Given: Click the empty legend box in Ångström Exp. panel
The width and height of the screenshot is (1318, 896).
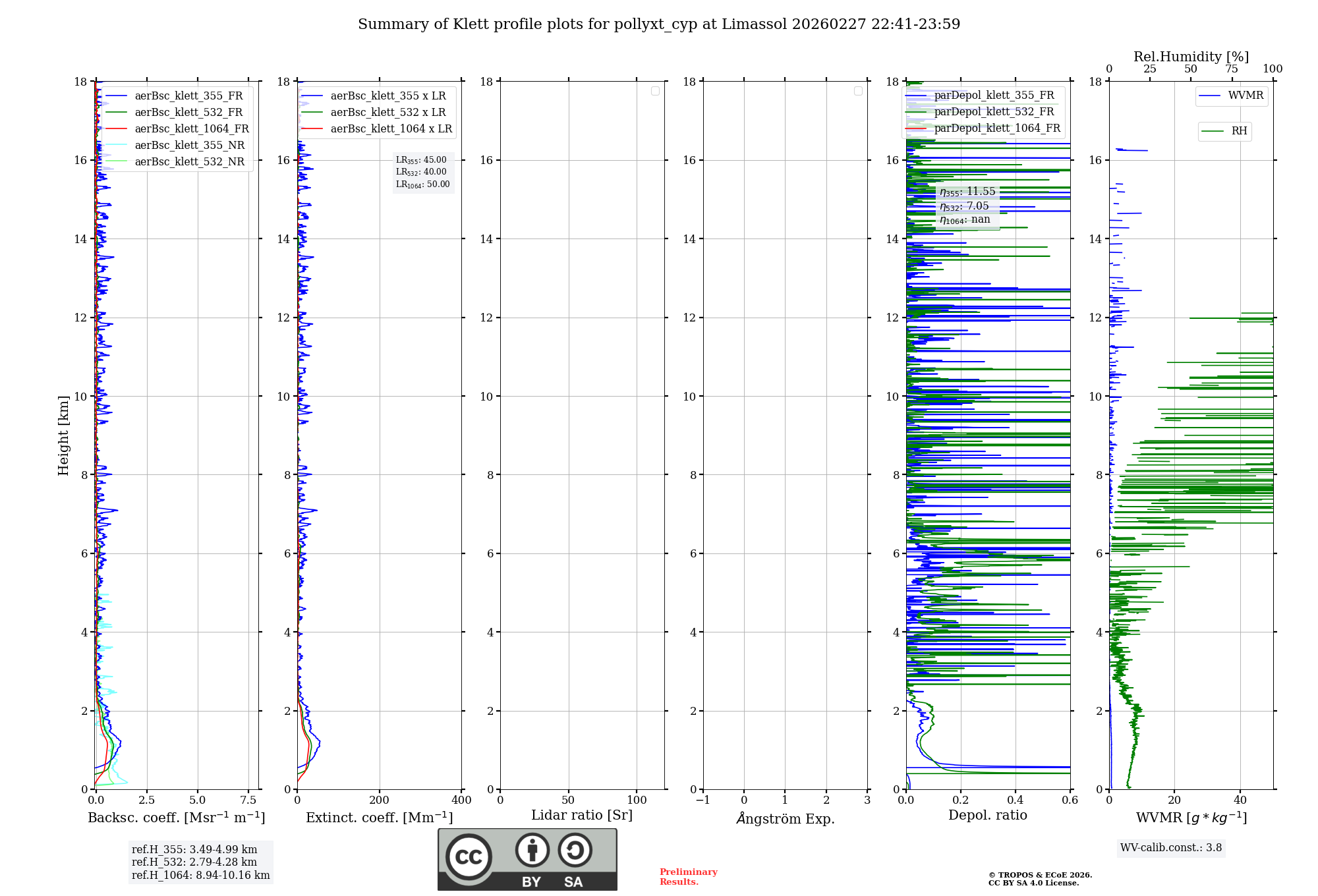Looking at the screenshot, I should click(x=858, y=91).
